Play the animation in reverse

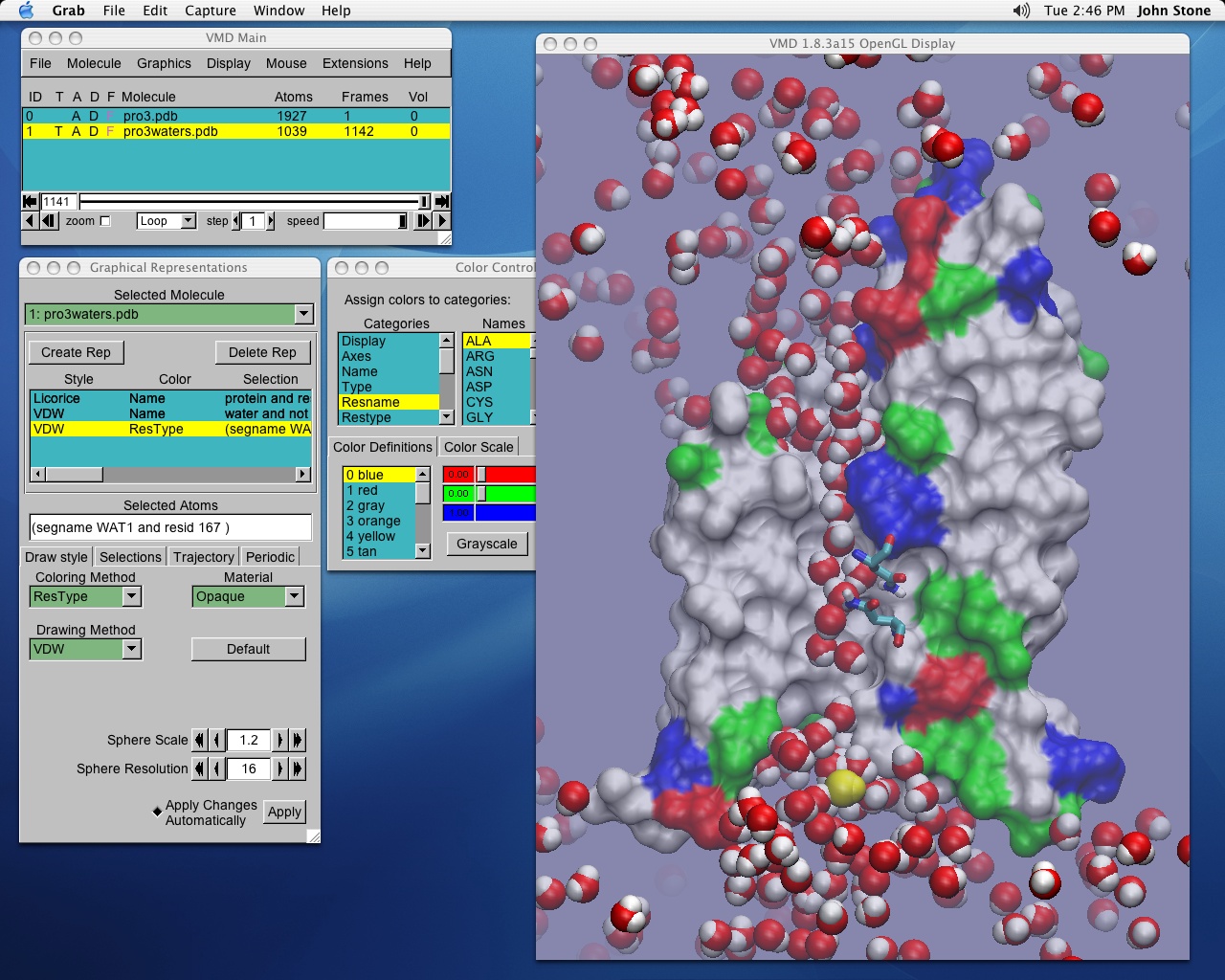(x=30, y=221)
